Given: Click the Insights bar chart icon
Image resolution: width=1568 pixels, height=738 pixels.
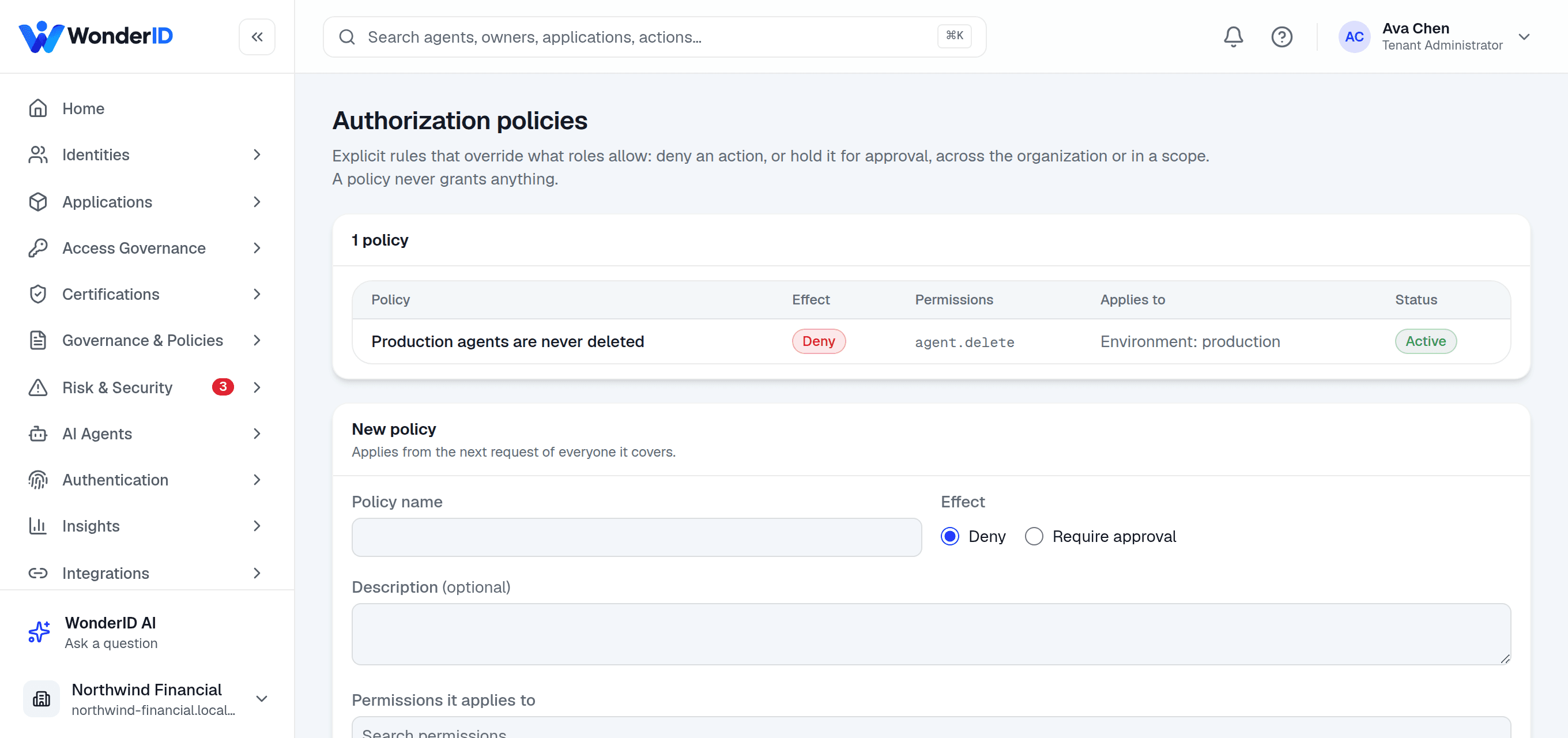Looking at the screenshot, I should (37, 526).
